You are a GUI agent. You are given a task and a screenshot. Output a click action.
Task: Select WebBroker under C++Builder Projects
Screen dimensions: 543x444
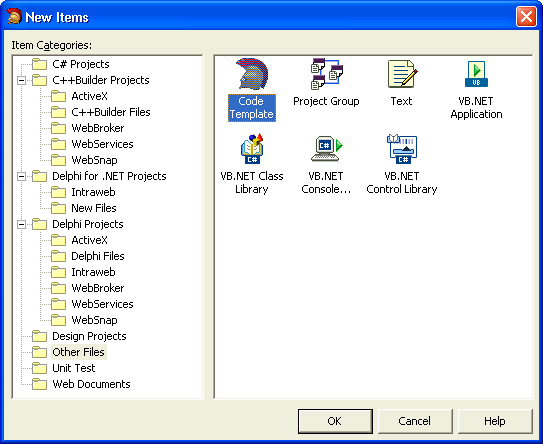click(x=98, y=128)
